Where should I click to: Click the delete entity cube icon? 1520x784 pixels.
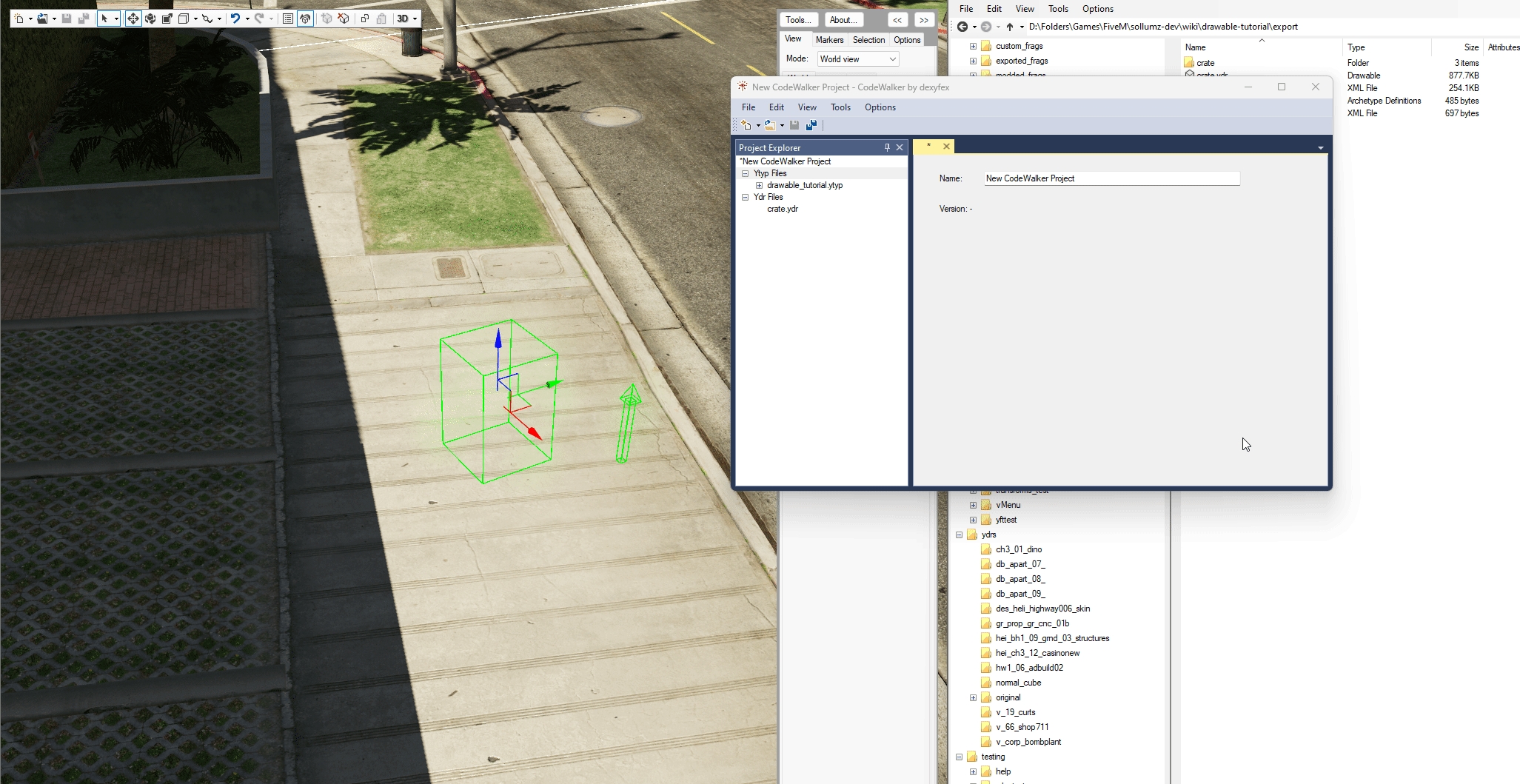coord(344,19)
